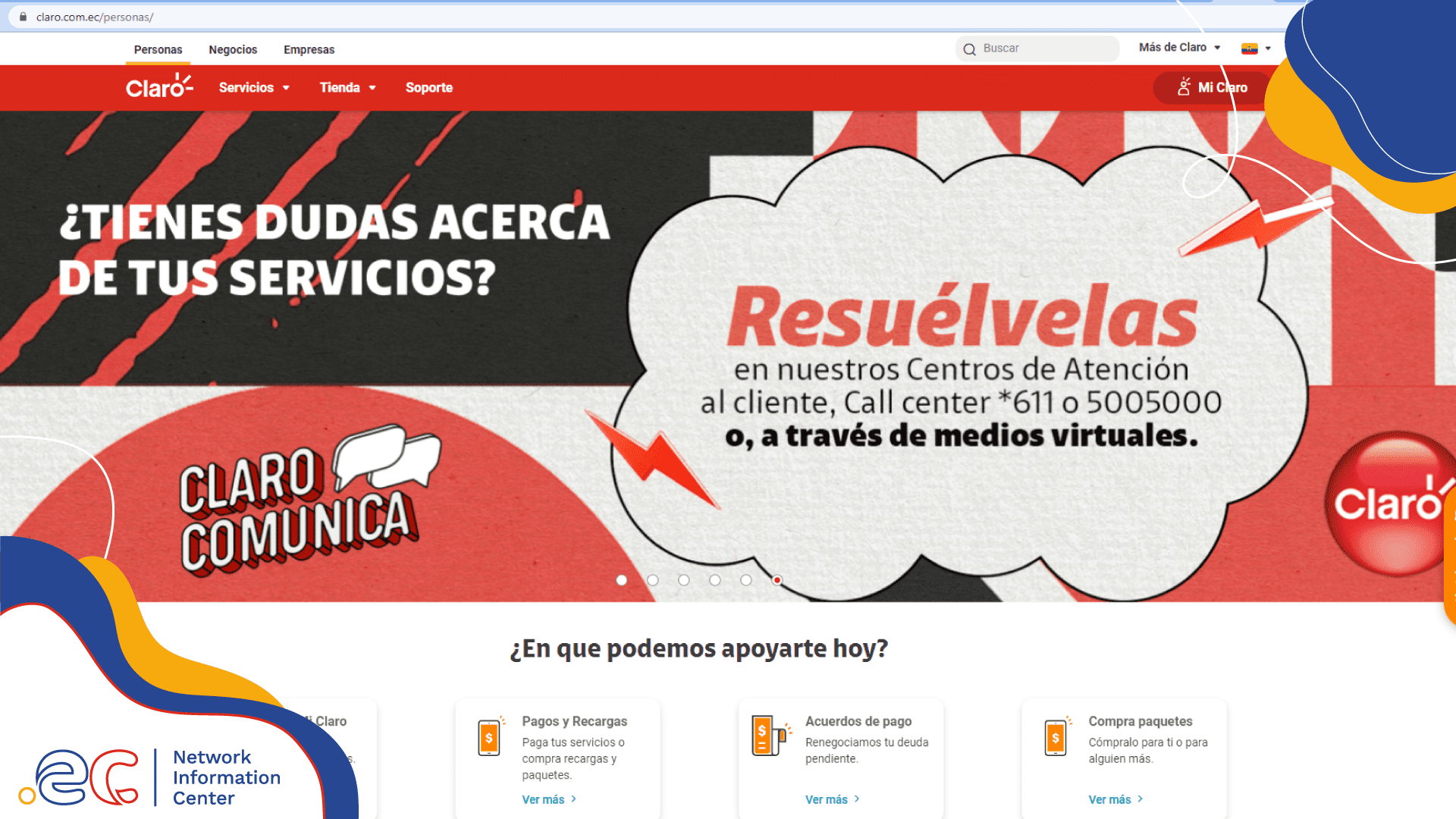
Task: Select the last red carousel dot
Action: point(777,580)
